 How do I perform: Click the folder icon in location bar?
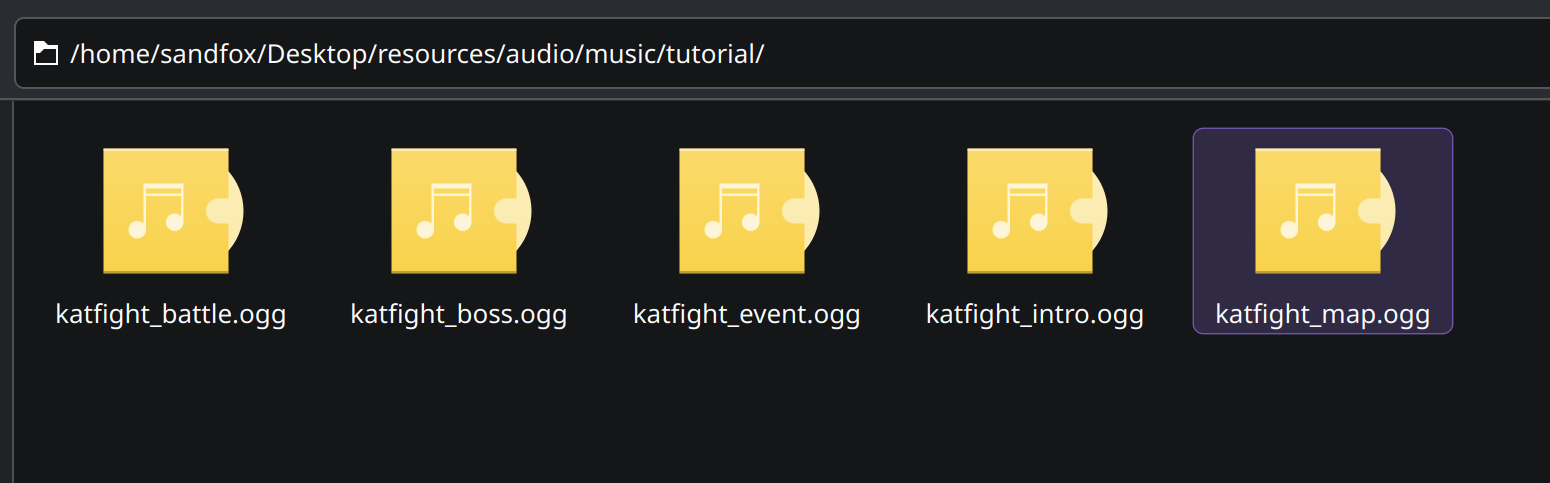46,54
